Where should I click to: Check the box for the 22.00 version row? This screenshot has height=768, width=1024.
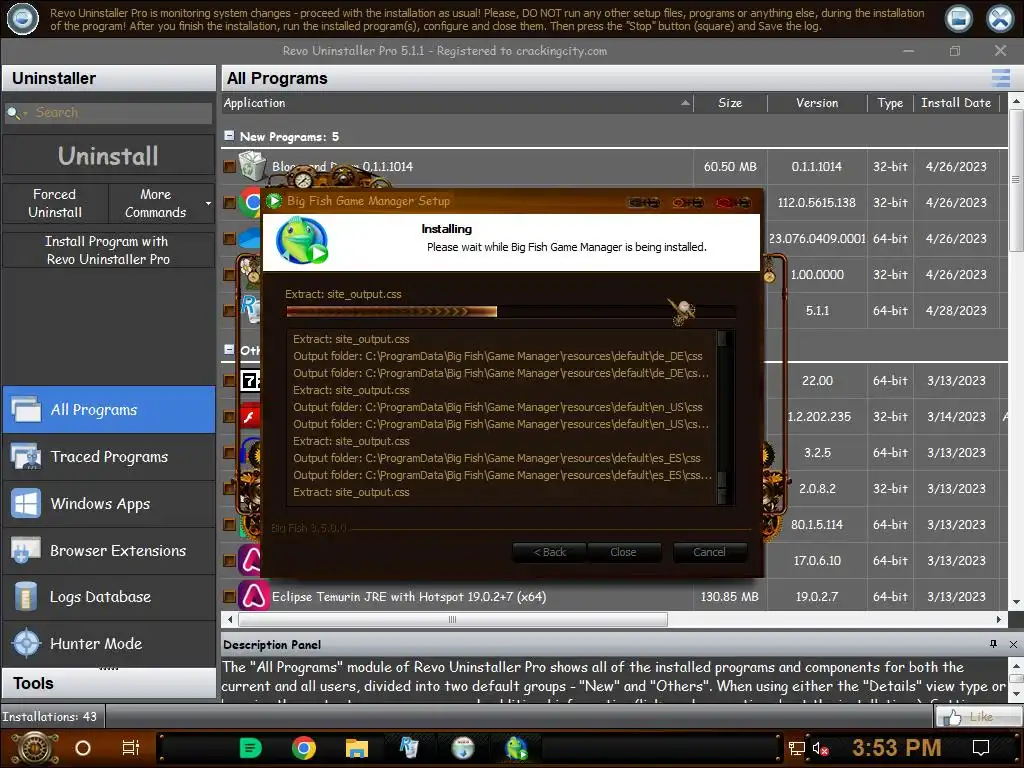[x=229, y=380]
